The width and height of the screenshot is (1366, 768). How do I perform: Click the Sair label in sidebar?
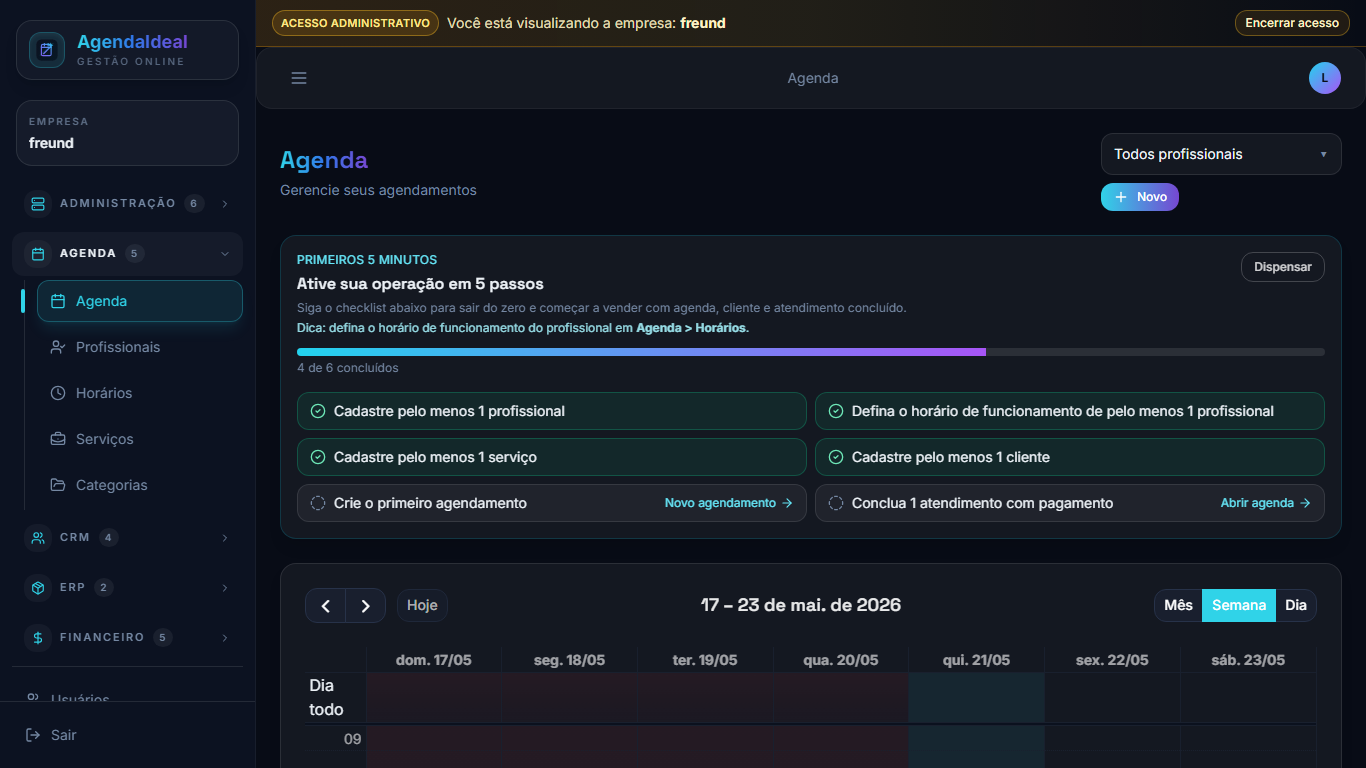(64, 735)
